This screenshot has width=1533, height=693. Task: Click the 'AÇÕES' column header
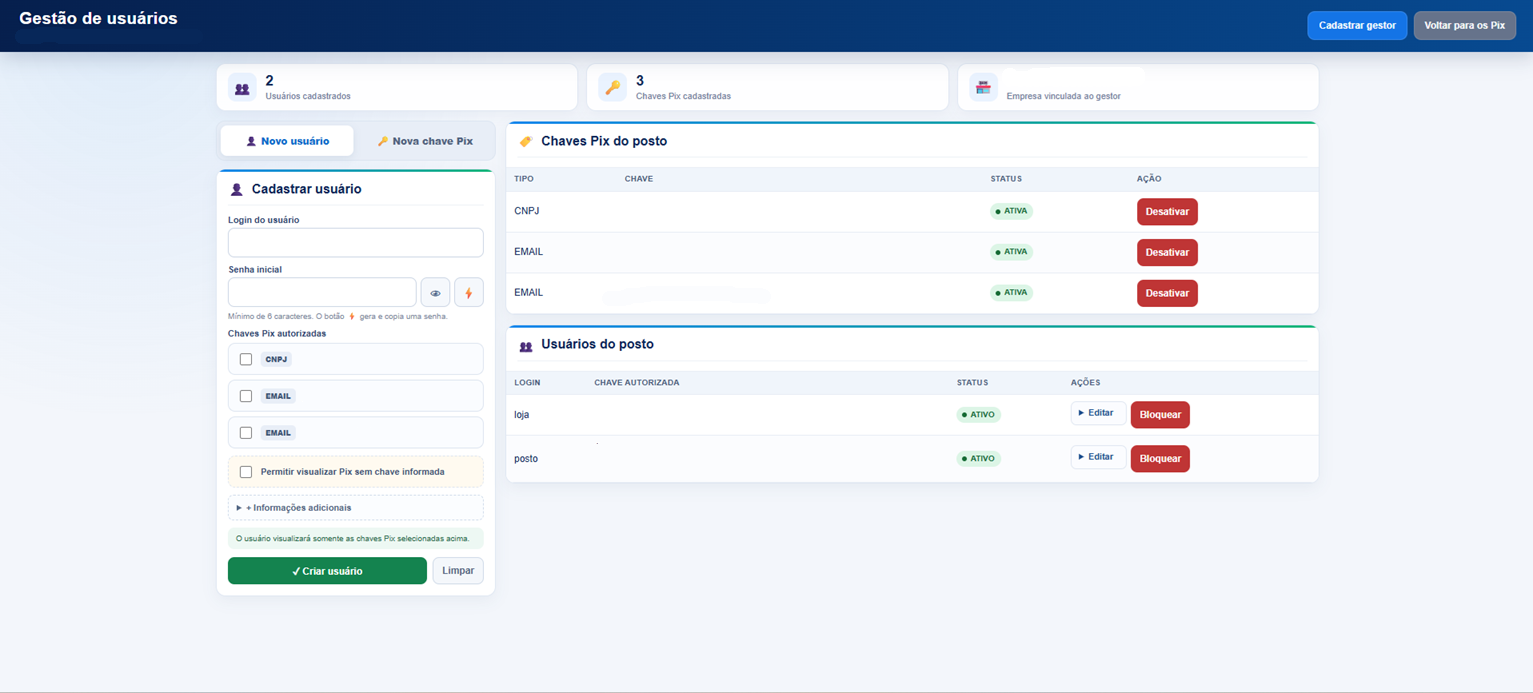click(1085, 383)
